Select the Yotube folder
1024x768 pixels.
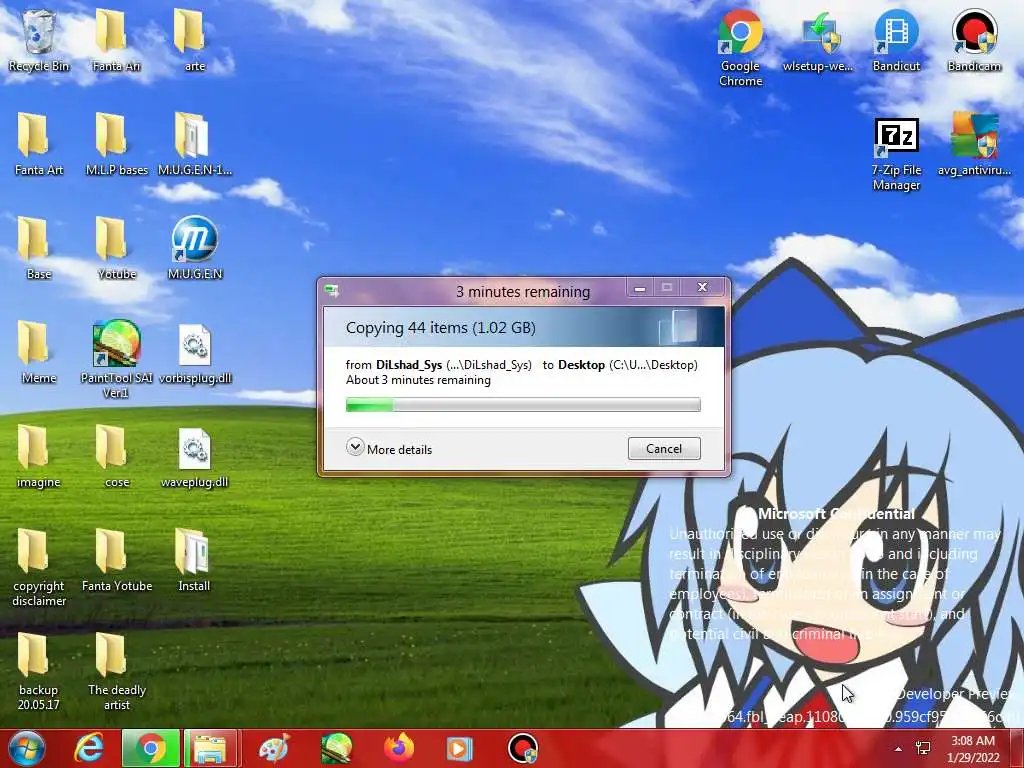point(116,249)
